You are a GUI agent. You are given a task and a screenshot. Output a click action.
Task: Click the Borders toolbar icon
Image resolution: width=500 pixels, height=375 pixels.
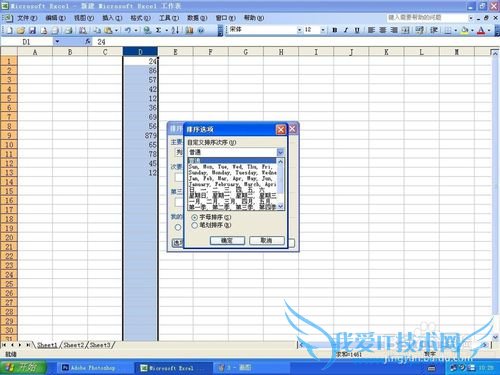(448, 30)
